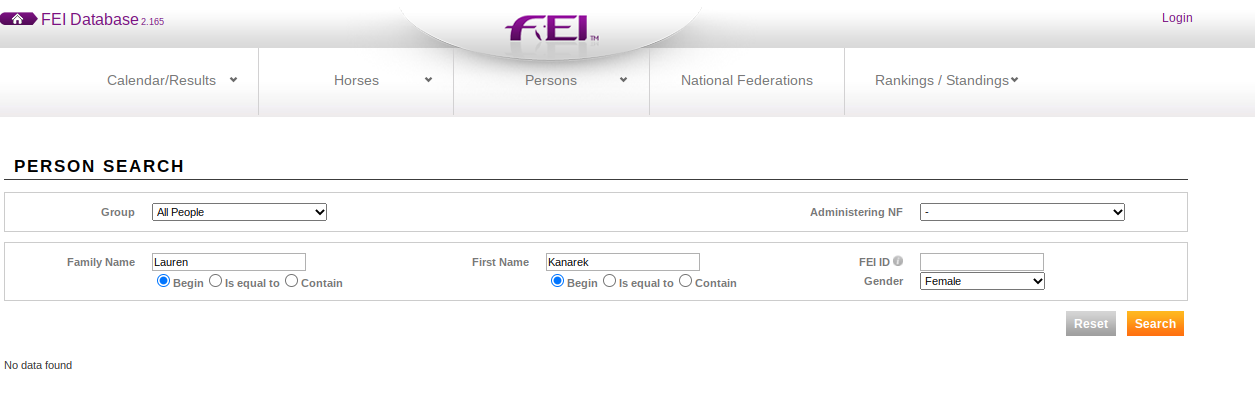Click the Calendar/Results chevron arrow
The height and width of the screenshot is (412, 1255).
tap(233, 80)
